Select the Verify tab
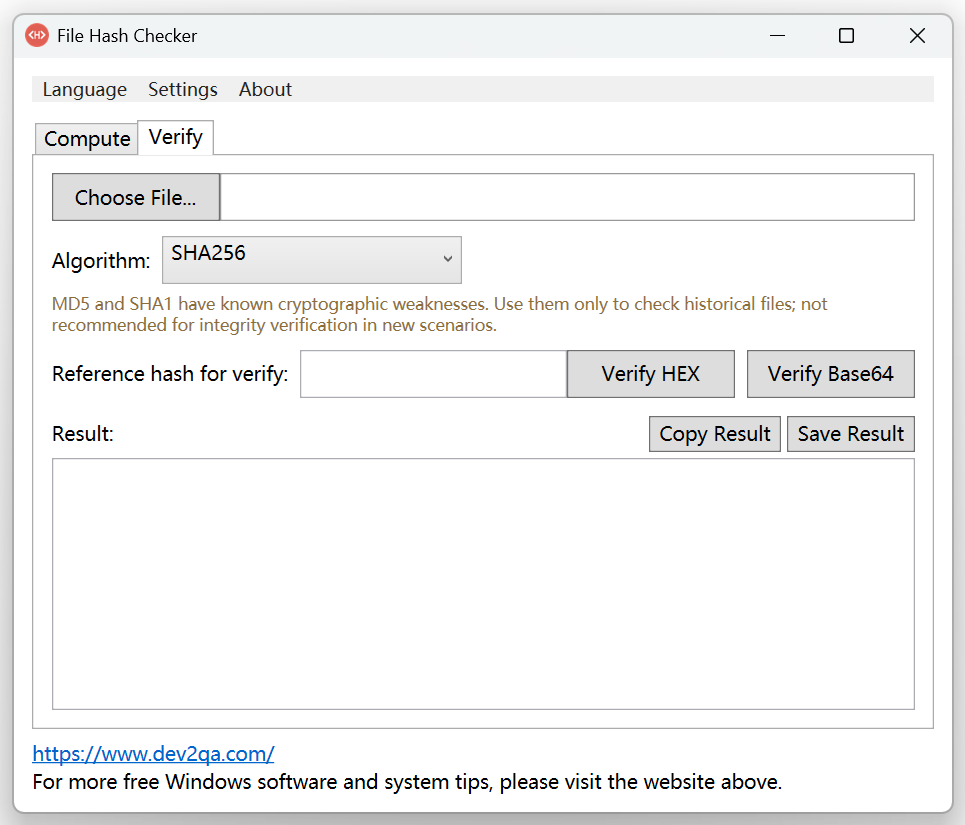 175,137
